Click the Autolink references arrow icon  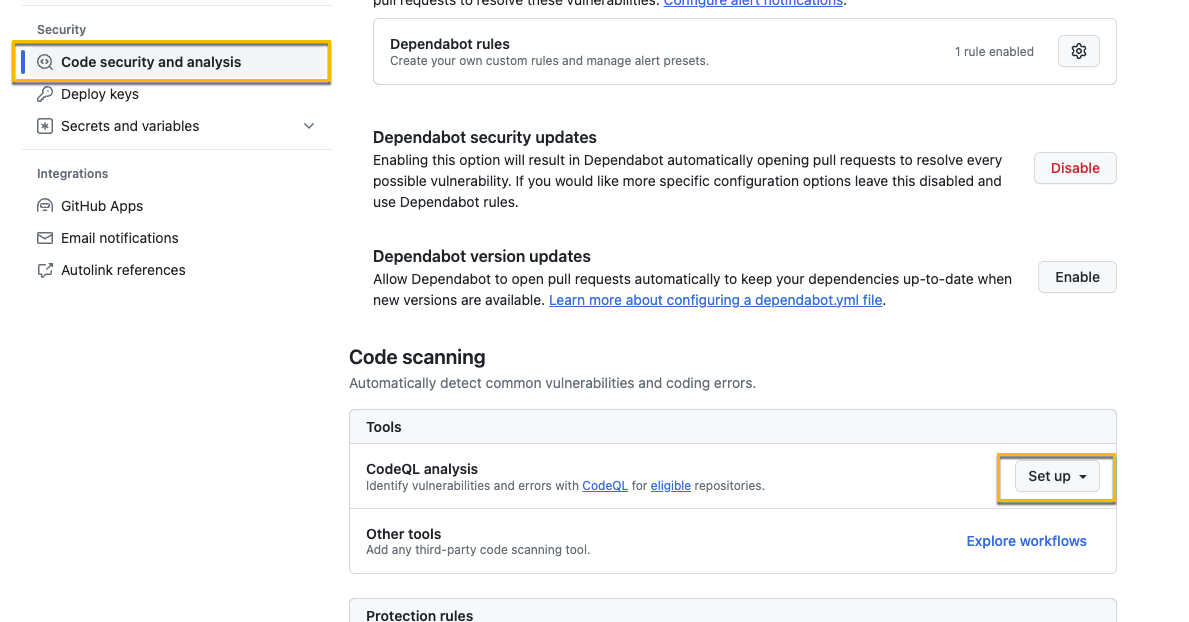45,270
